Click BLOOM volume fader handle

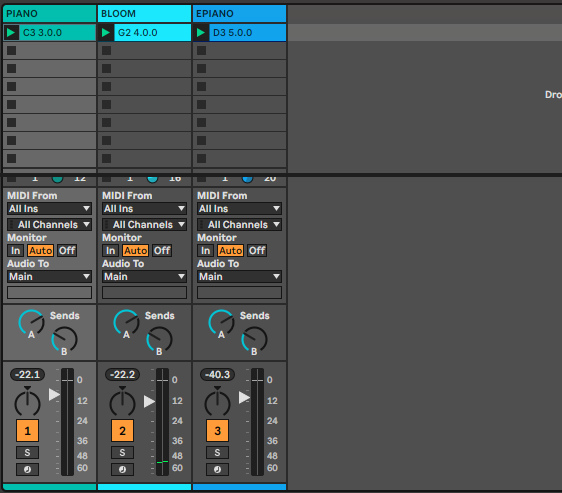click(x=149, y=401)
